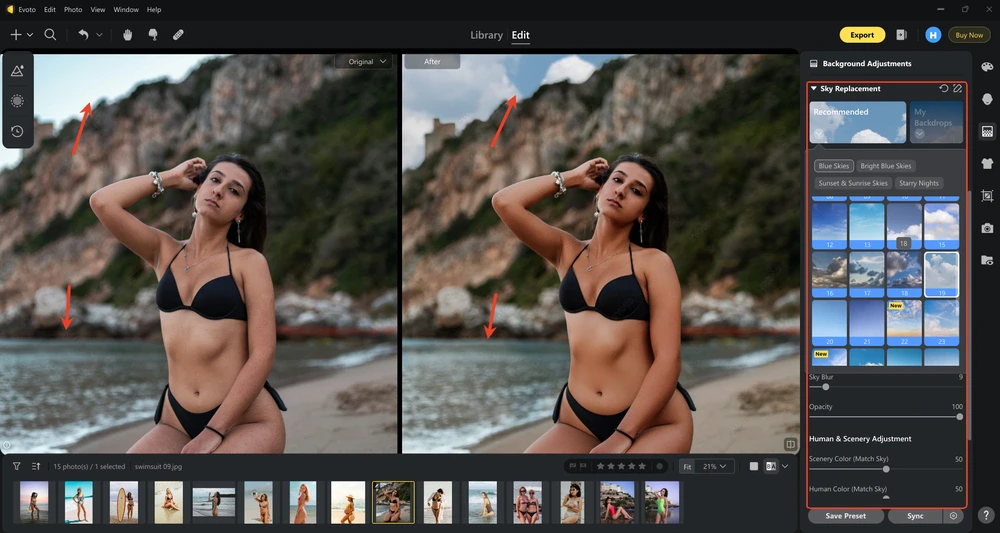The height and width of the screenshot is (533, 1000).
Task: Choose sky thumbnail number 17
Action: point(867,274)
